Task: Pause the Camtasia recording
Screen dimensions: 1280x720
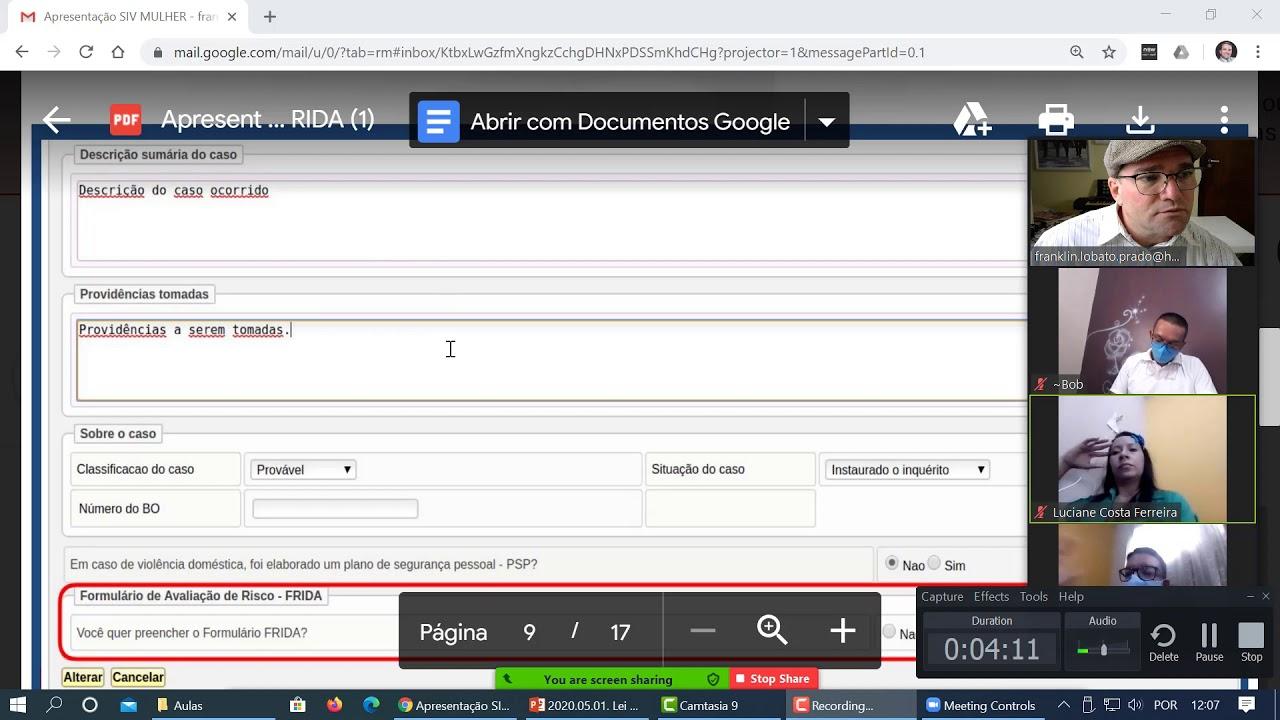Action: 1209,641
